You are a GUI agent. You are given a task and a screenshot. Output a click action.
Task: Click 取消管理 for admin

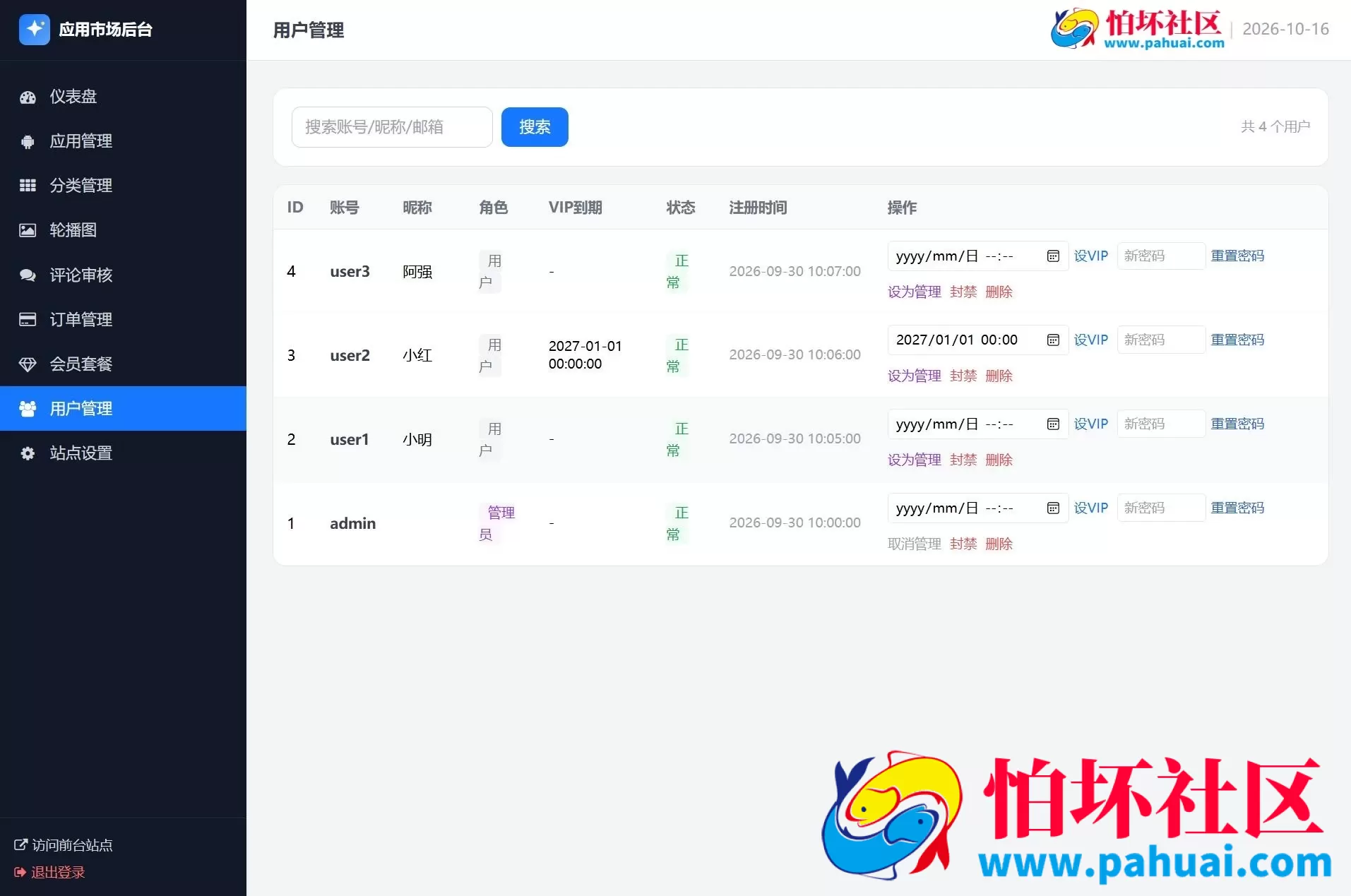pyautogui.click(x=915, y=544)
